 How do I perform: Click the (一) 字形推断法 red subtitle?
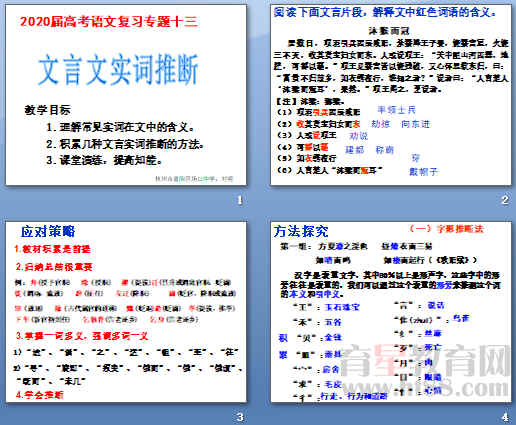coord(446,229)
